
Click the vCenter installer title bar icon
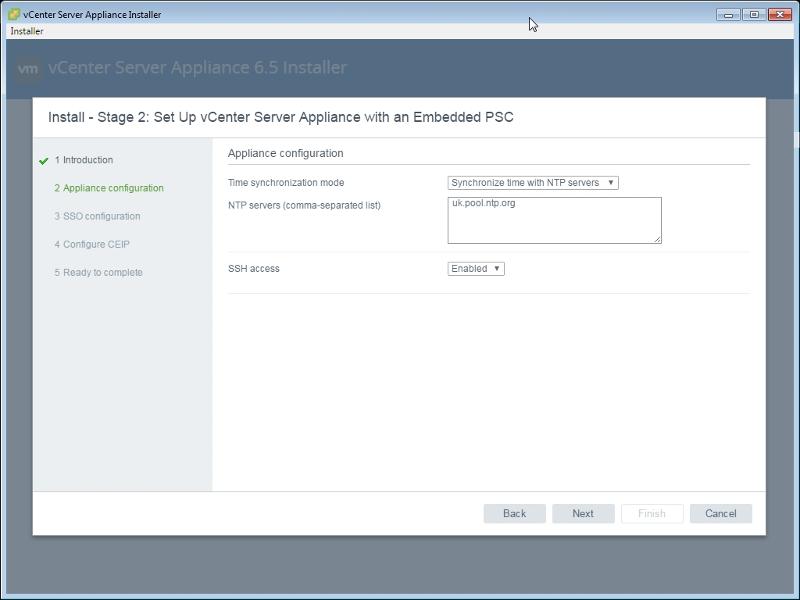tap(14, 14)
